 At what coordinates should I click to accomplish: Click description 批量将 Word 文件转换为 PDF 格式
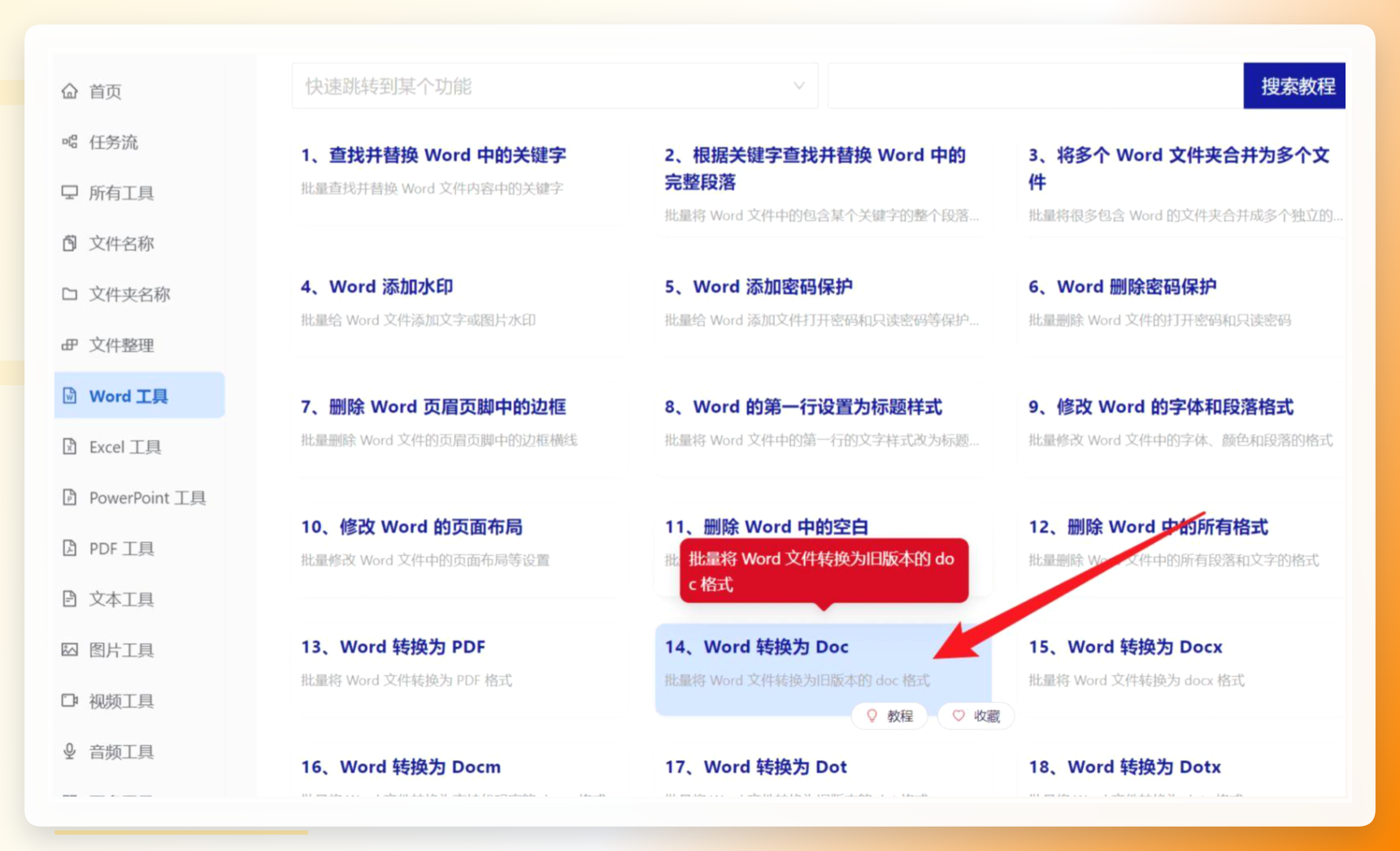(407, 680)
